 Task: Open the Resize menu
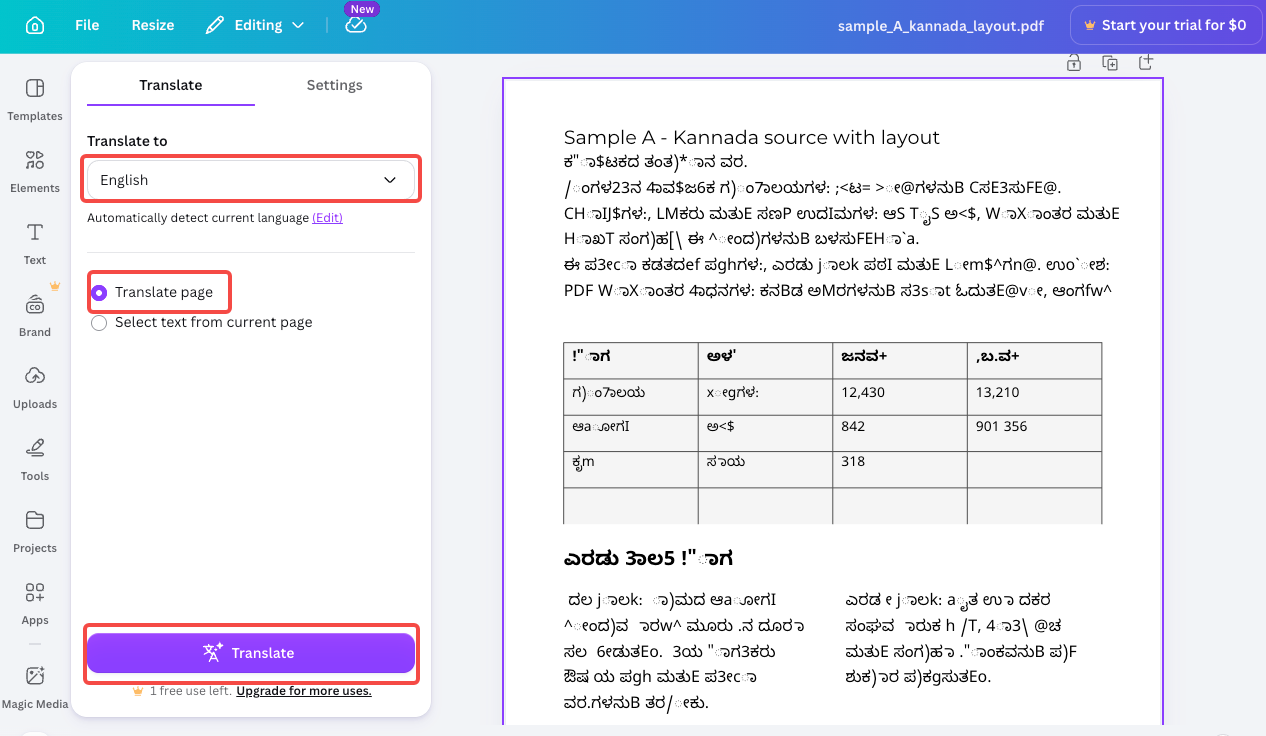pyautogui.click(x=153, y=25)
